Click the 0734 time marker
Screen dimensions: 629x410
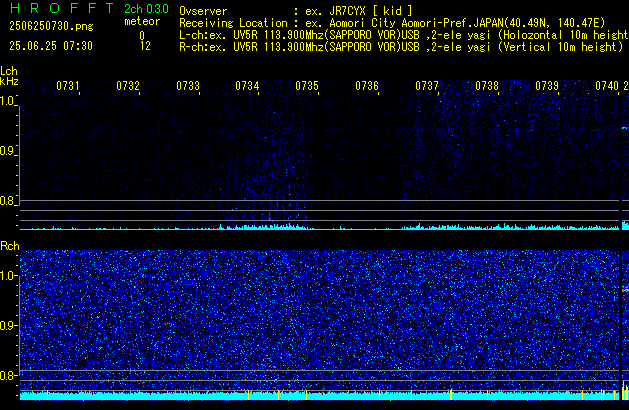[x=247, y=86]
